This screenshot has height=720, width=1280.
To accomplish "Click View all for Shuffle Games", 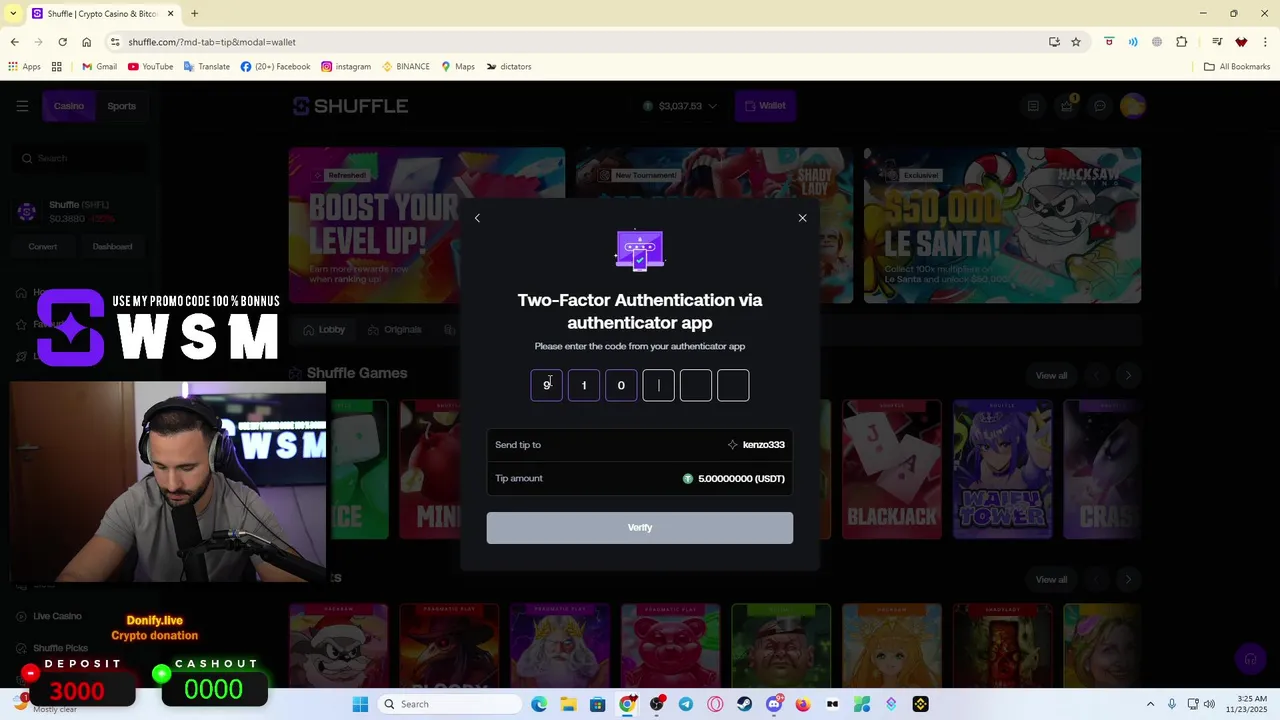I will (x=1051, y=376).
